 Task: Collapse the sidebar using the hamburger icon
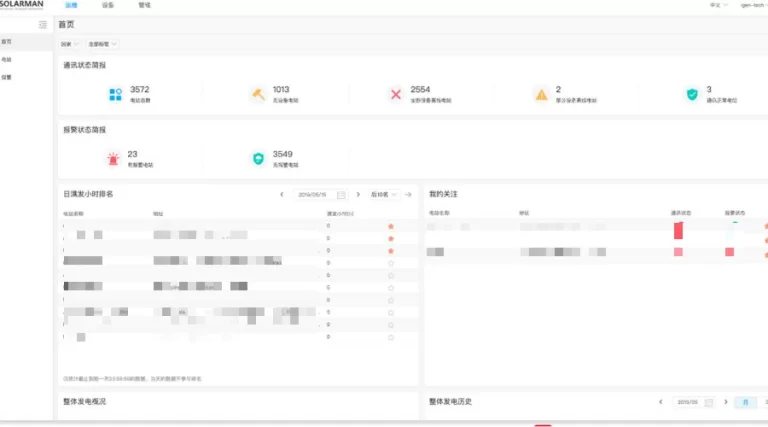coord(42,24)
